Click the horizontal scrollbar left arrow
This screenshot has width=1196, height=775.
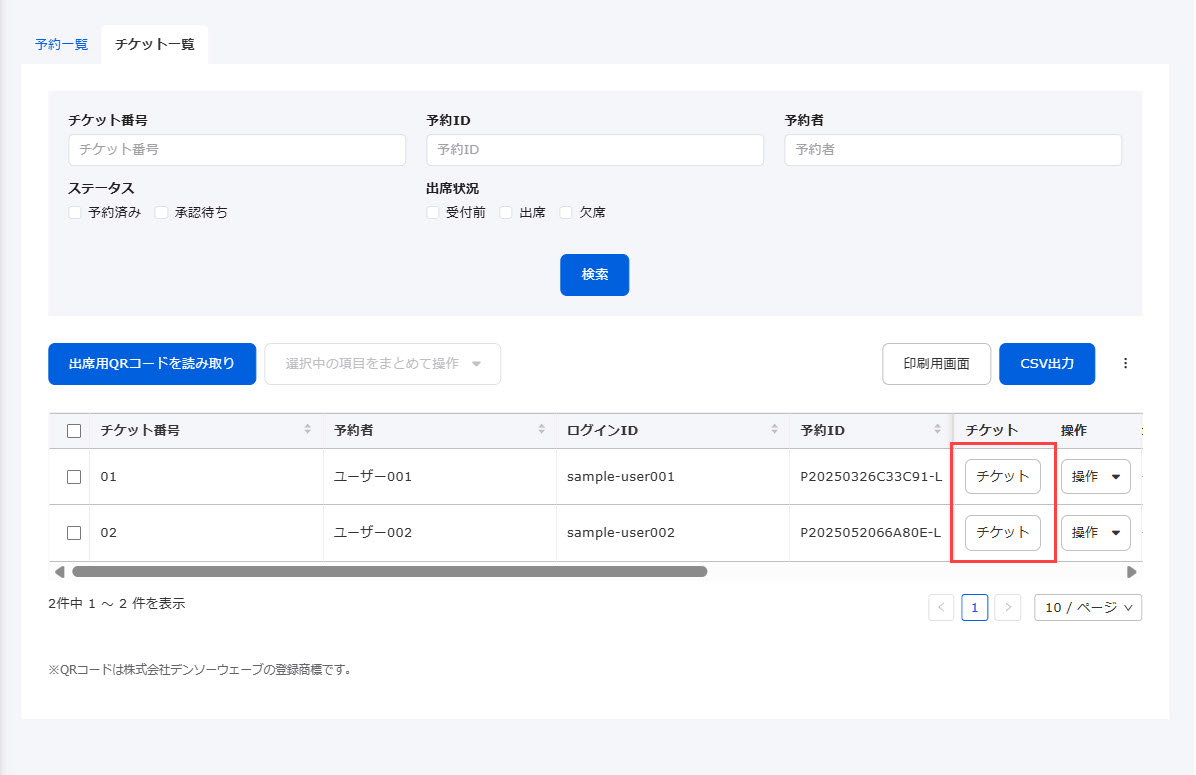click(59, 572)
